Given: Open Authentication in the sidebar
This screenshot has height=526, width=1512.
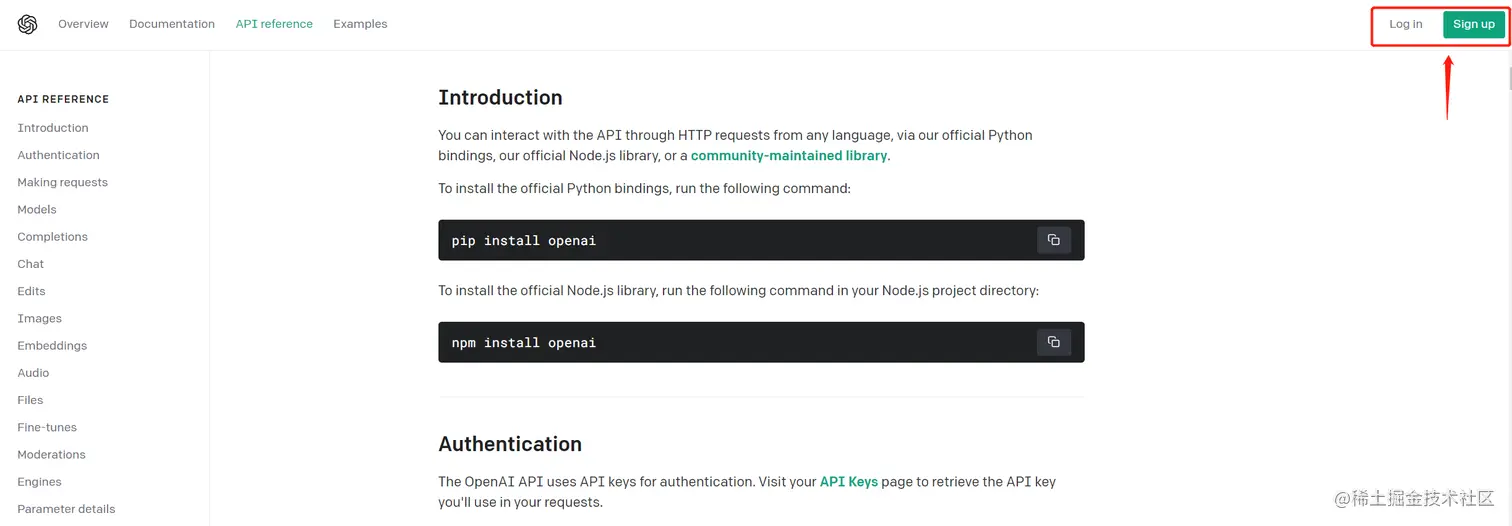Looking at the screenshot, I should pos(58,155).
